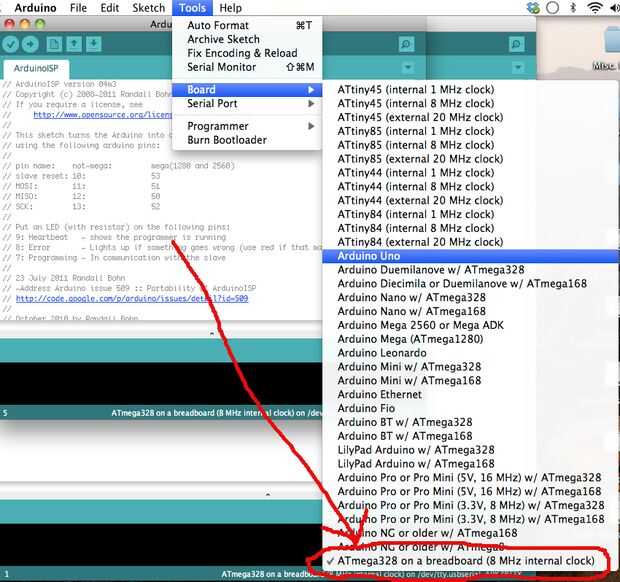Open tab dropdown arrow in front Arduino window
620x582 pixels.
tap(408, 68)
